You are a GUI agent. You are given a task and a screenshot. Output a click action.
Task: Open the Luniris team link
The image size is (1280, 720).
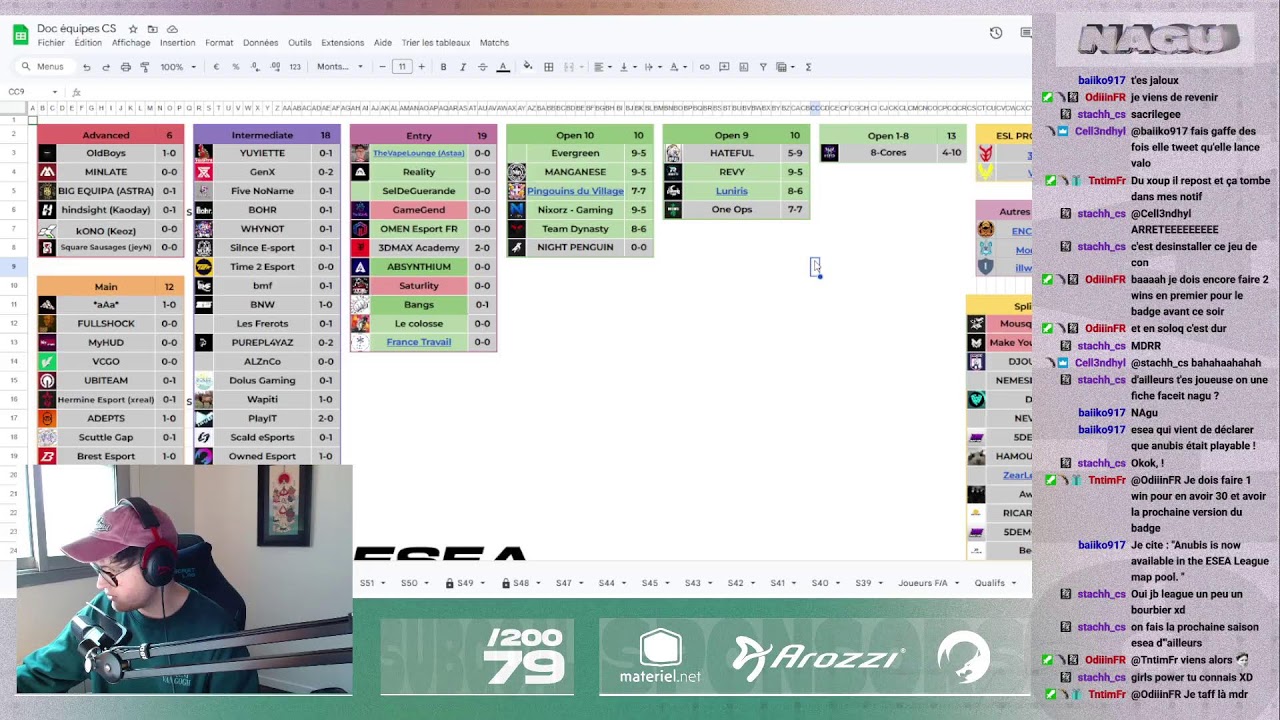[x=732, y=191]
